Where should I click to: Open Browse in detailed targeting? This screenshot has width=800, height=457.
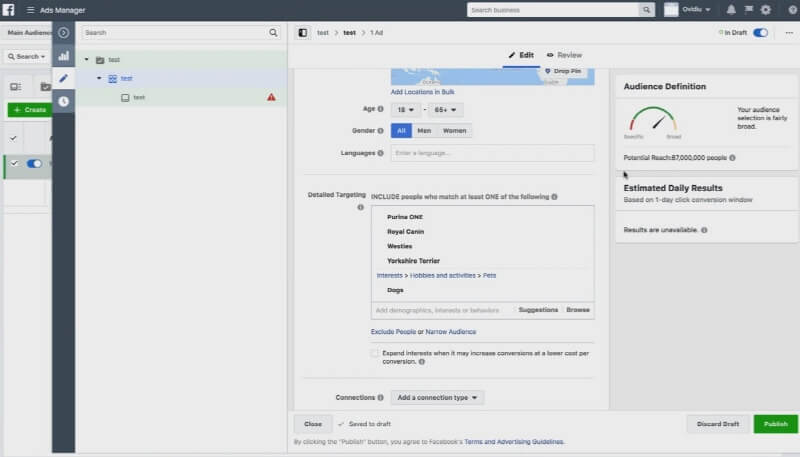tap(578, 310)
